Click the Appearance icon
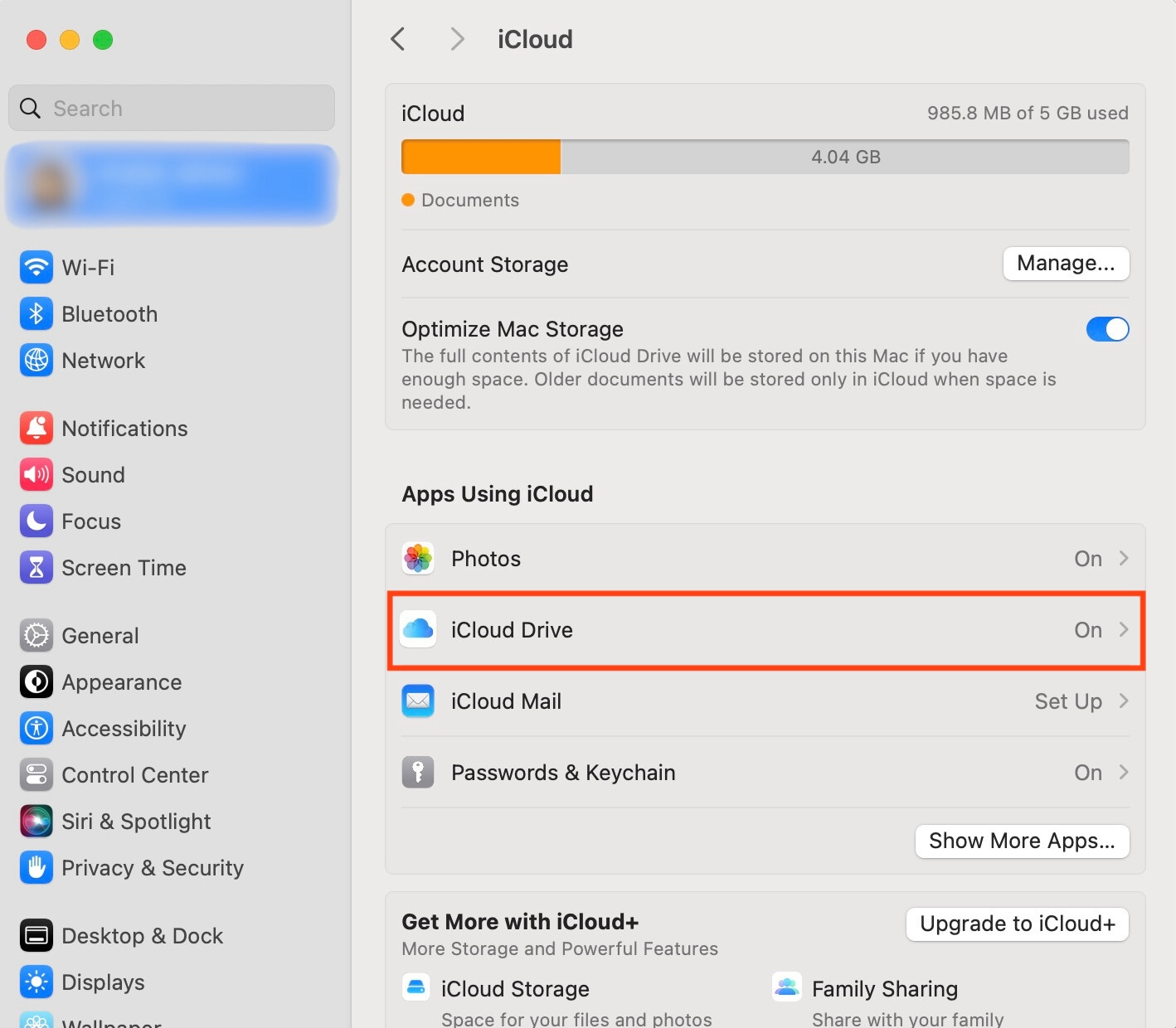This screenshot has width=1176, height=1028. (x=36, y=681)
